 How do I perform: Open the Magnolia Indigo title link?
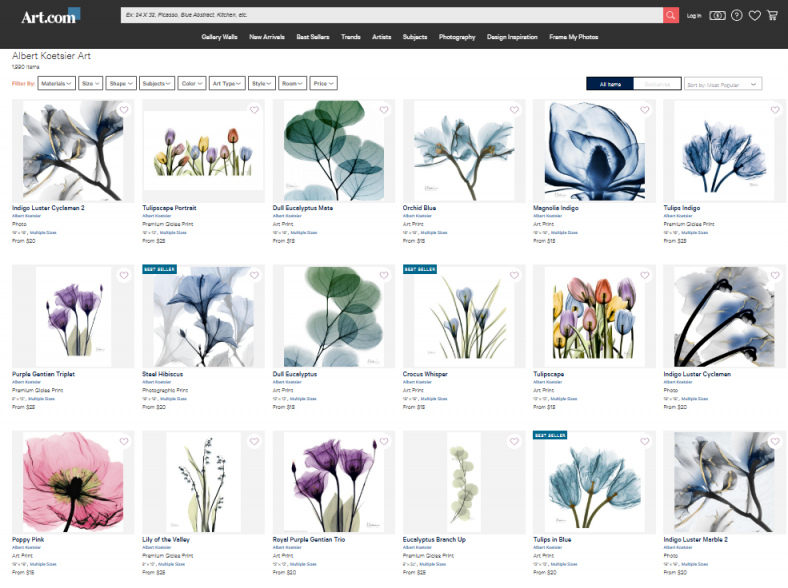555,208
